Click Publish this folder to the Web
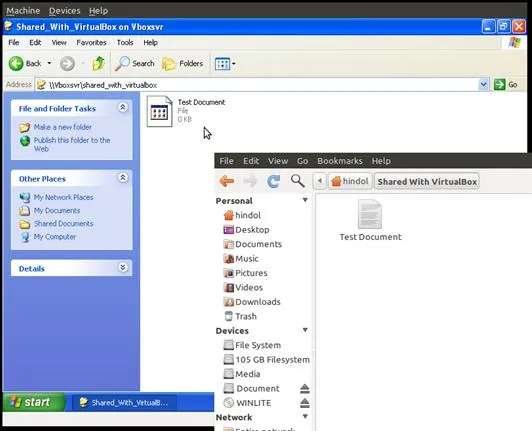Viewport: 532px width, 431px height. click(x=72, y=145)
